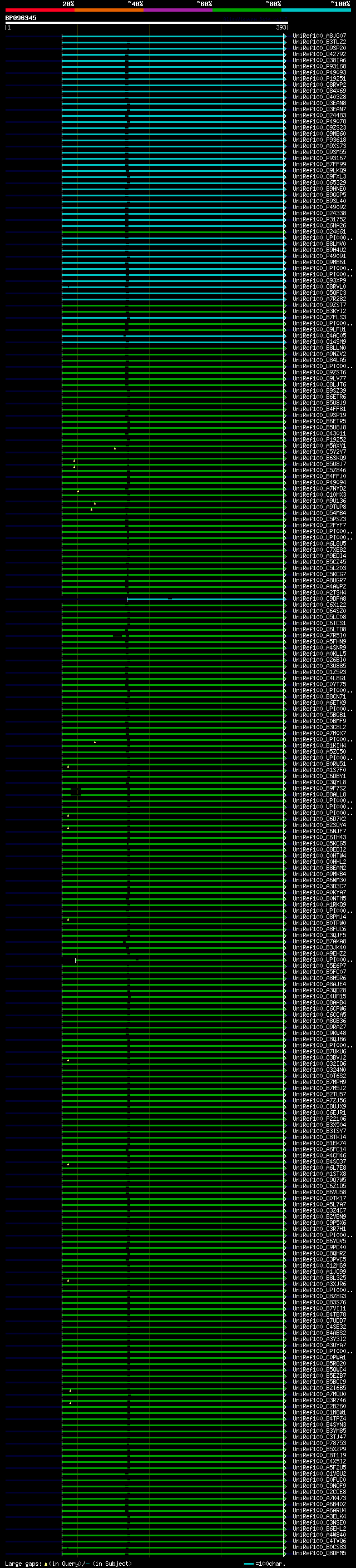Screen dimensions: 356x1568
Task: Open hit UniRef100_Q84X69
Action: (x=319, y=91)
